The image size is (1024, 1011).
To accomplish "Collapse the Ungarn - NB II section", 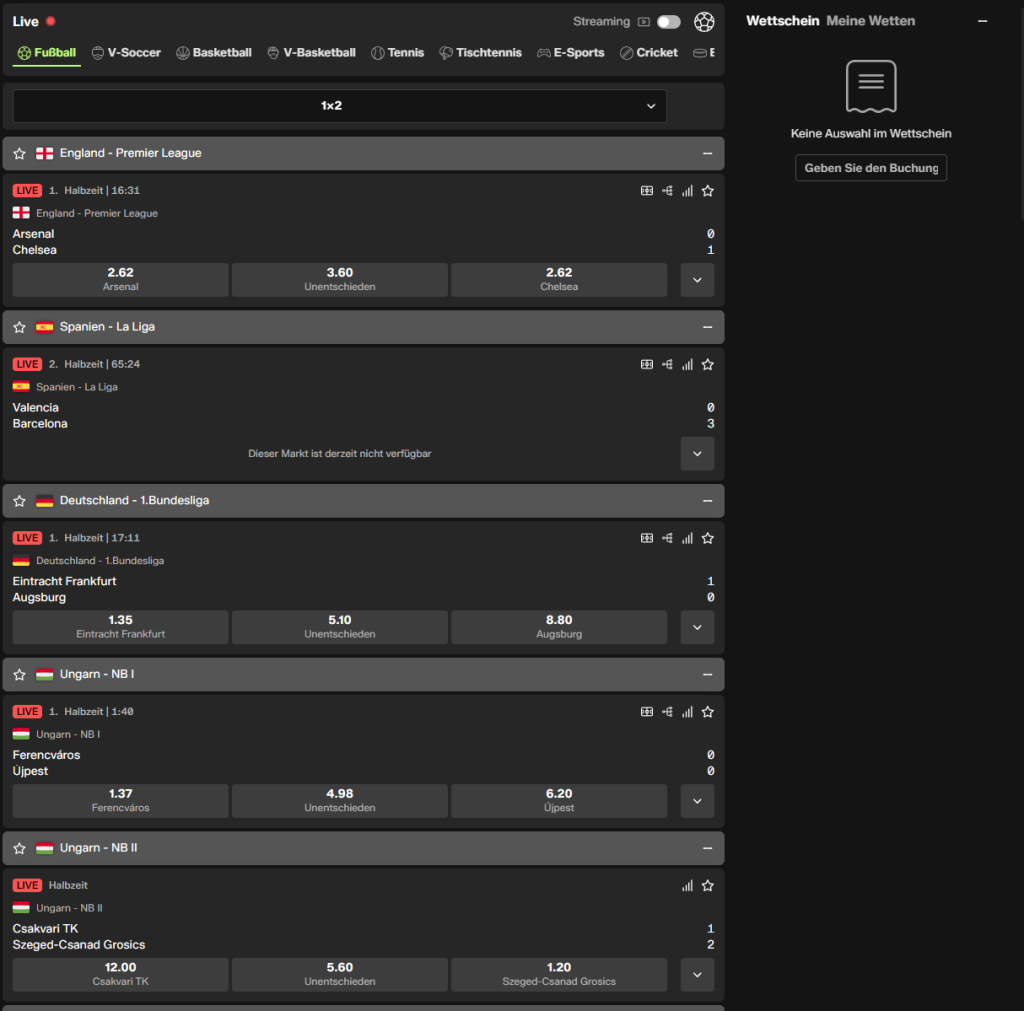I will coord(707,848).
